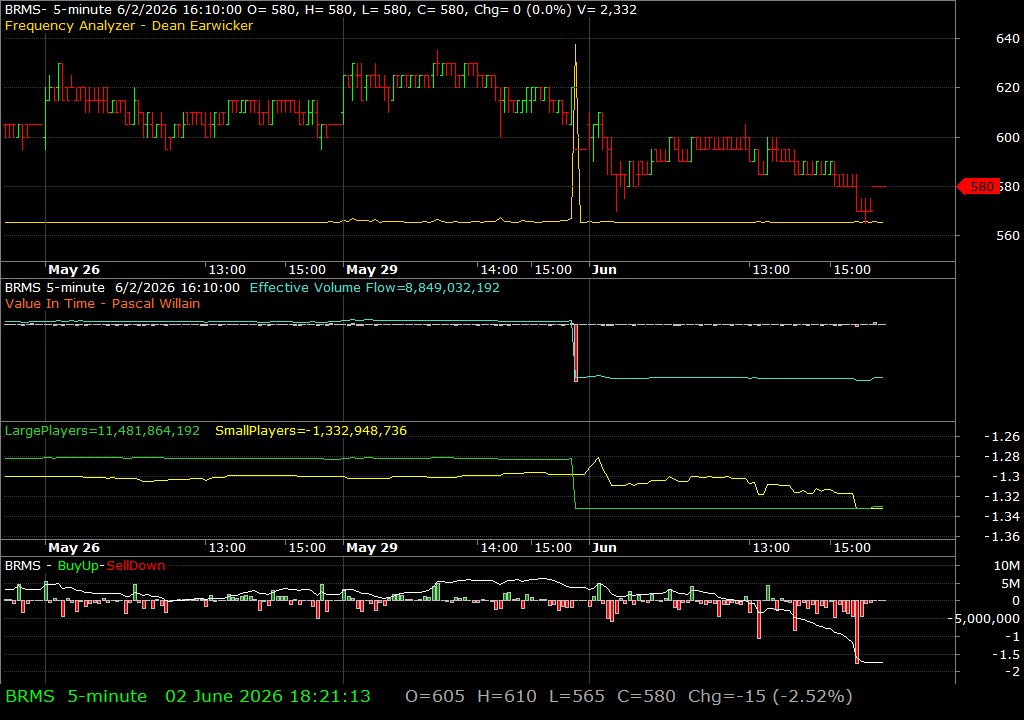Click 'Value In Time - Pascal Willain' text

[103, 303]
